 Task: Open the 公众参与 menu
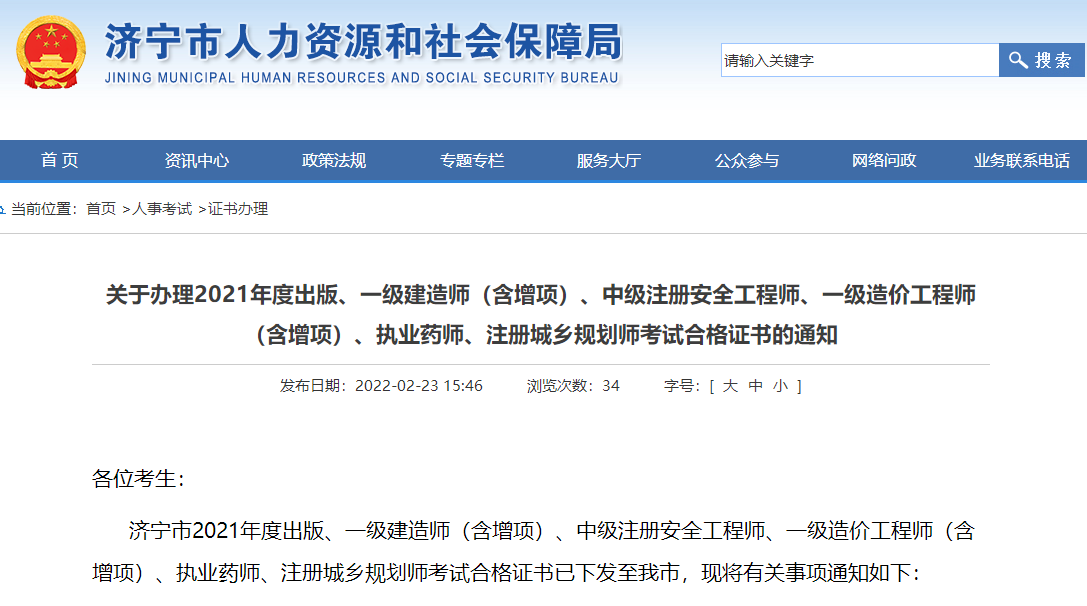[x=745, y=160]
